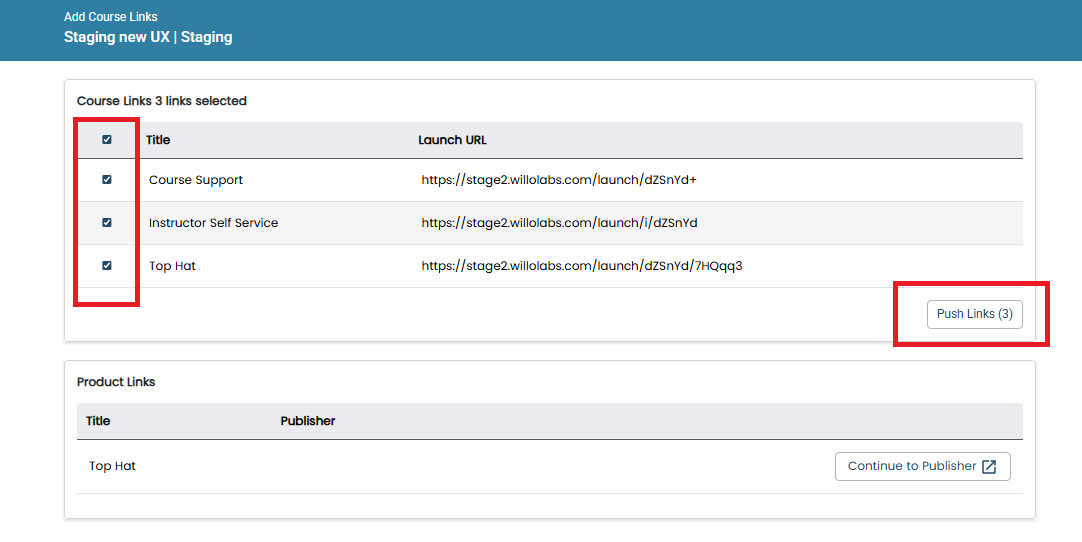The height and width of the screenshot is (542, 1082).
Task: Click the Title column header in Course Links
Action: tap(158, 140)
